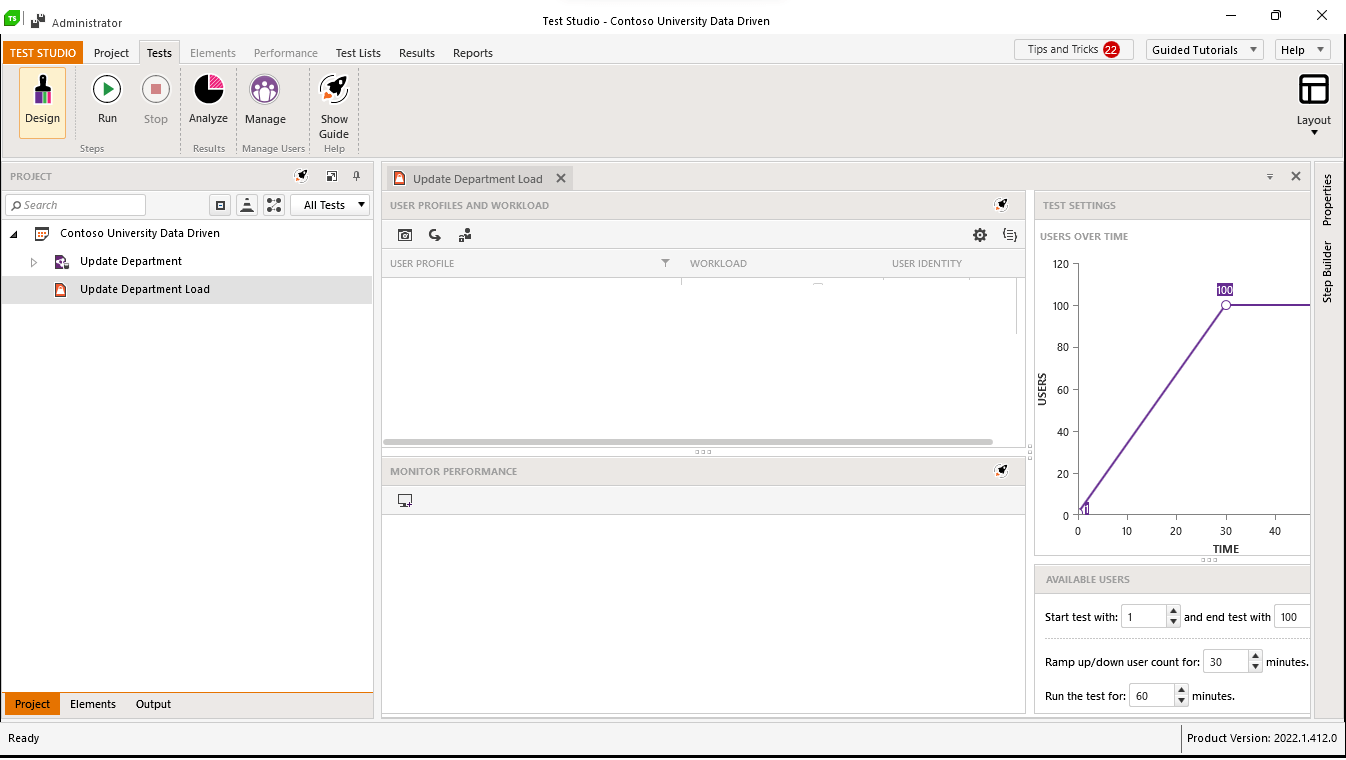Screen dimensions: 1346x760
Task: Switch to bottom Project tab
Action: tap(32, 704)
